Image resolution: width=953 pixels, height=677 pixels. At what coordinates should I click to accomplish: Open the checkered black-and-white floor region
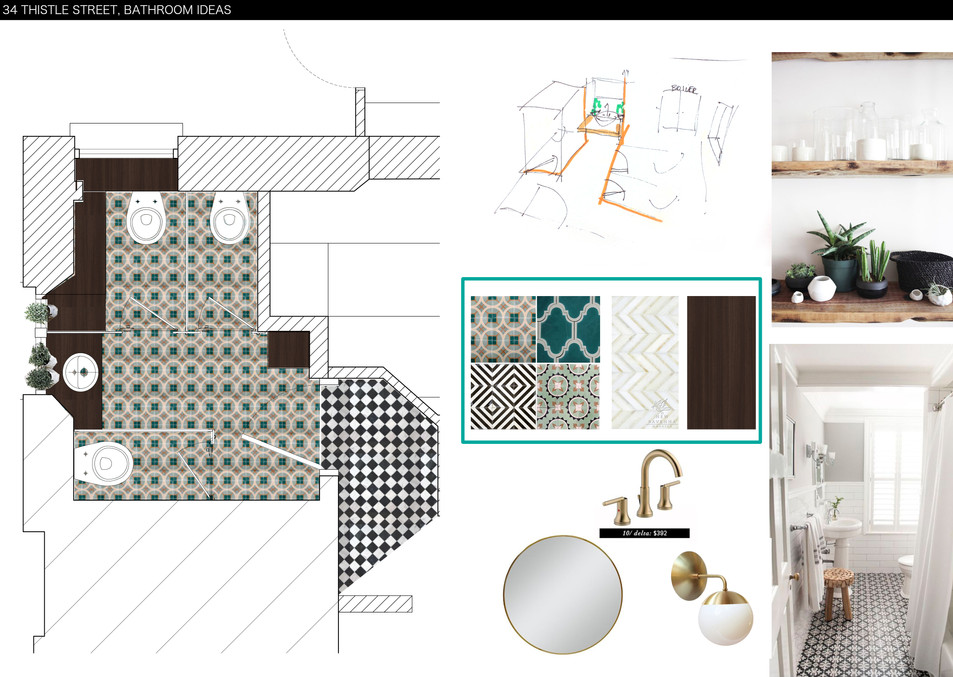click(380, 460)
